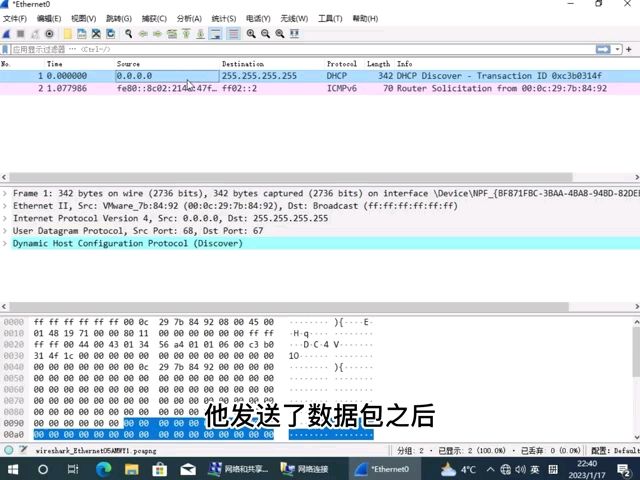Toggle packet list colorization
Image resolution: width=640 pixels, height=480 pixels.
[233, 34]
